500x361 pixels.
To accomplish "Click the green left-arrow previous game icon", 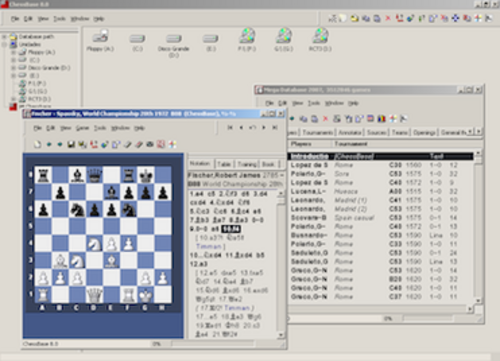I will click(49, 144).
